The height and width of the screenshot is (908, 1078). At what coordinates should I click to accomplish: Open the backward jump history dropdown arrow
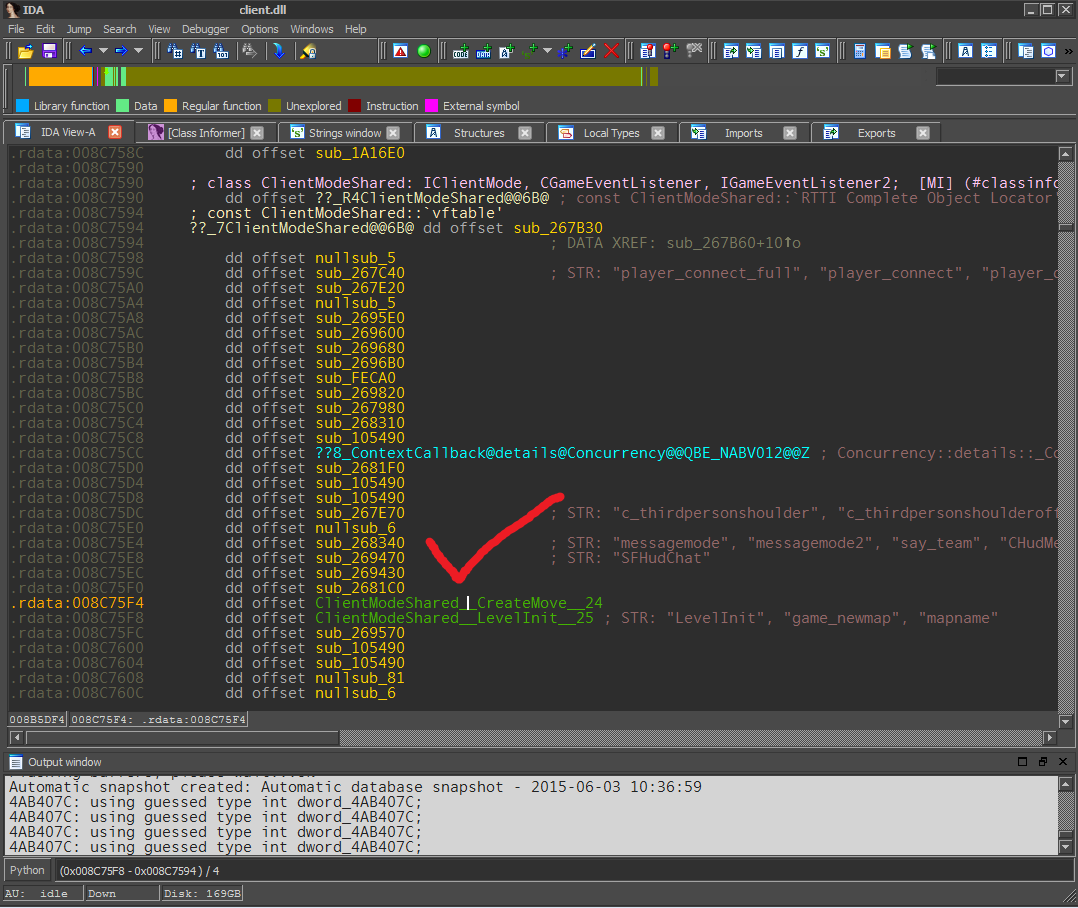[103, 51]
